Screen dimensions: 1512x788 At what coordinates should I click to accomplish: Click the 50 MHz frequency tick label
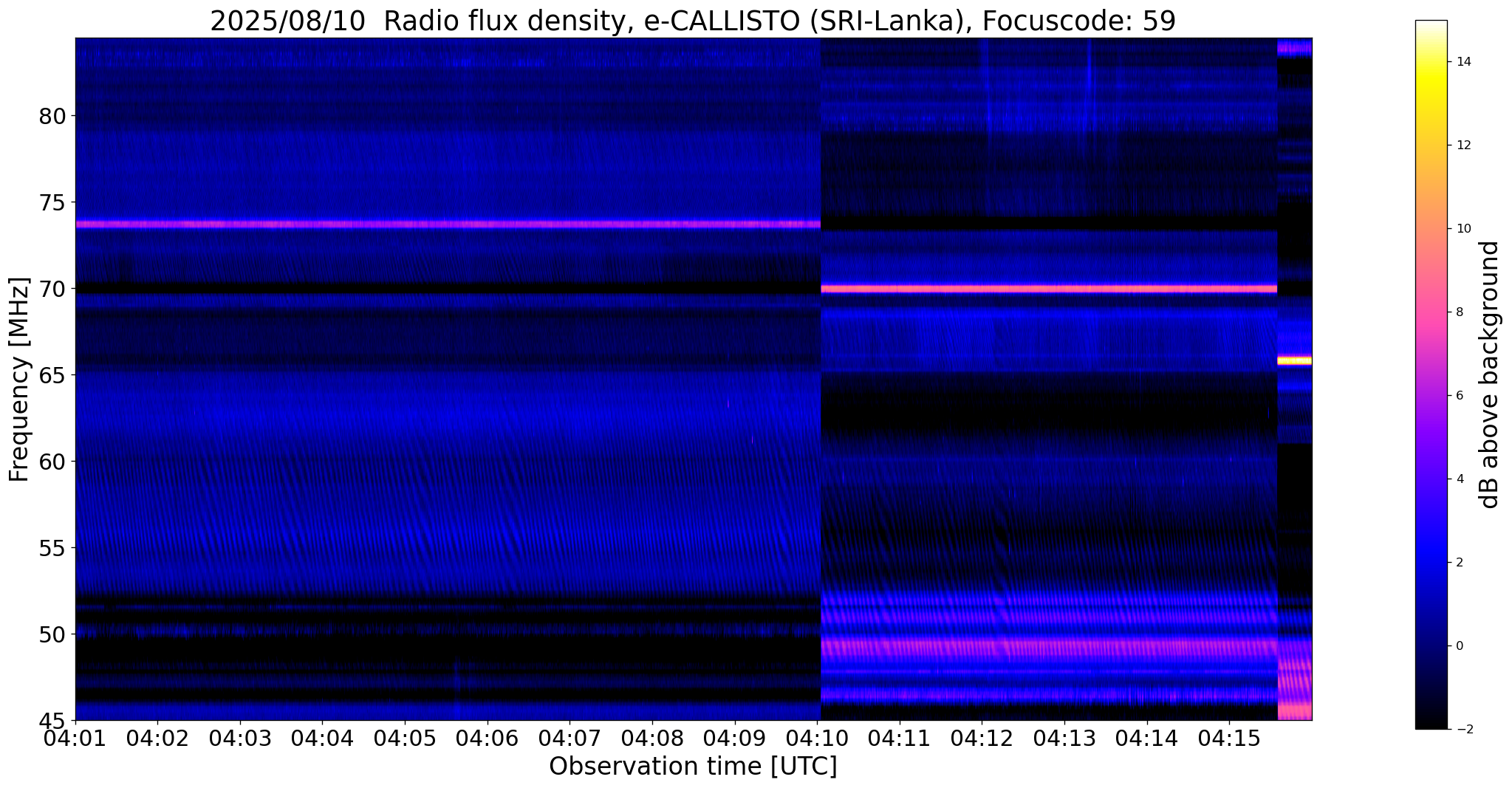[52, 634]
